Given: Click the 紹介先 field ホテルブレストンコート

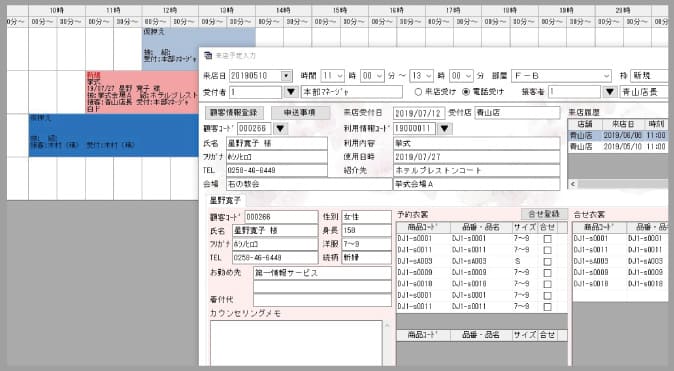Looking at the screenshot, I should coord(476,170).
